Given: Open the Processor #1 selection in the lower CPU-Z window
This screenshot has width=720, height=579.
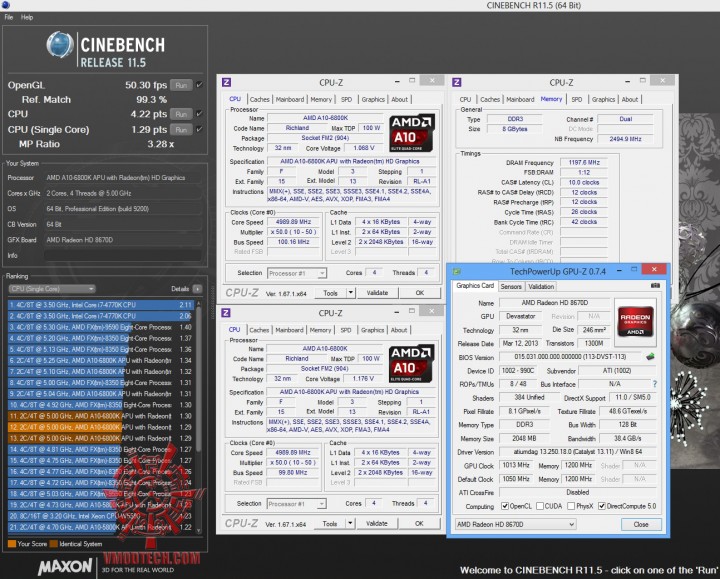Looking at the screenshot, I should 296,504.
